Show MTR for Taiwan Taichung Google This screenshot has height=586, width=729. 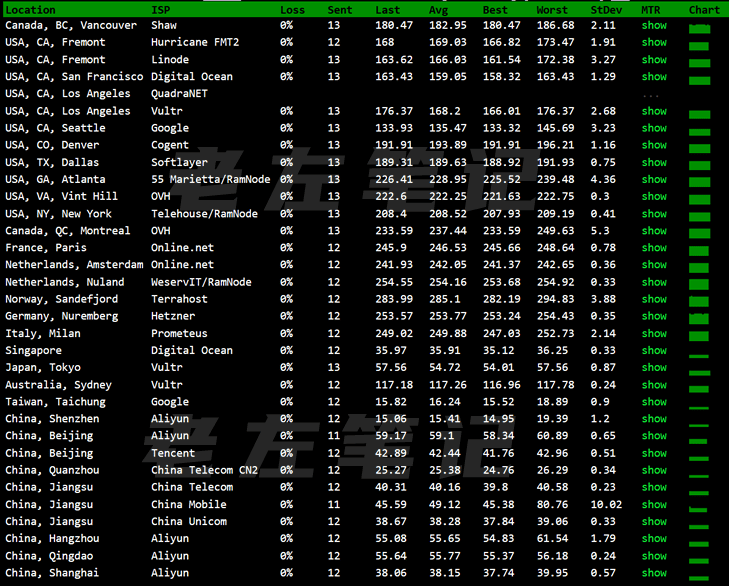point(654,402)
